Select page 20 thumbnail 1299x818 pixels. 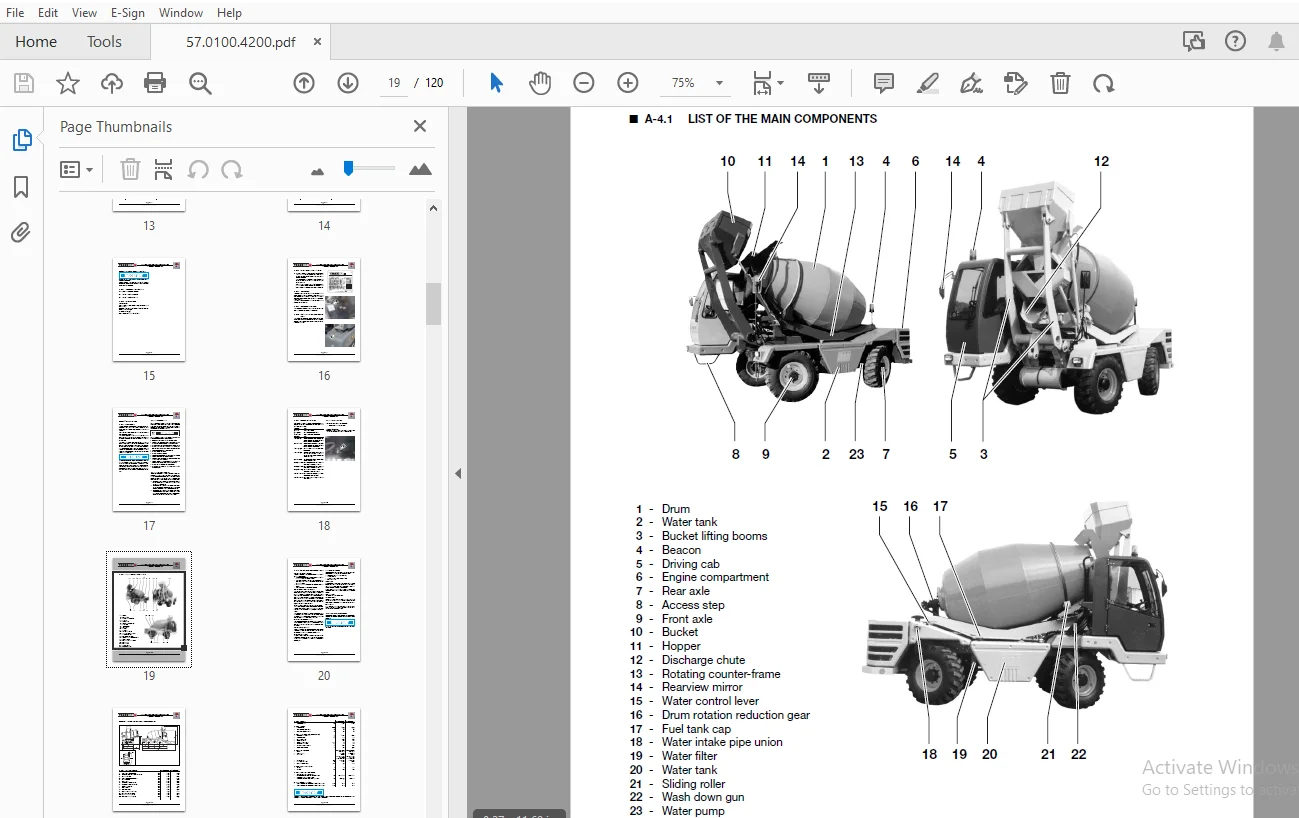[x=324, y=609]
